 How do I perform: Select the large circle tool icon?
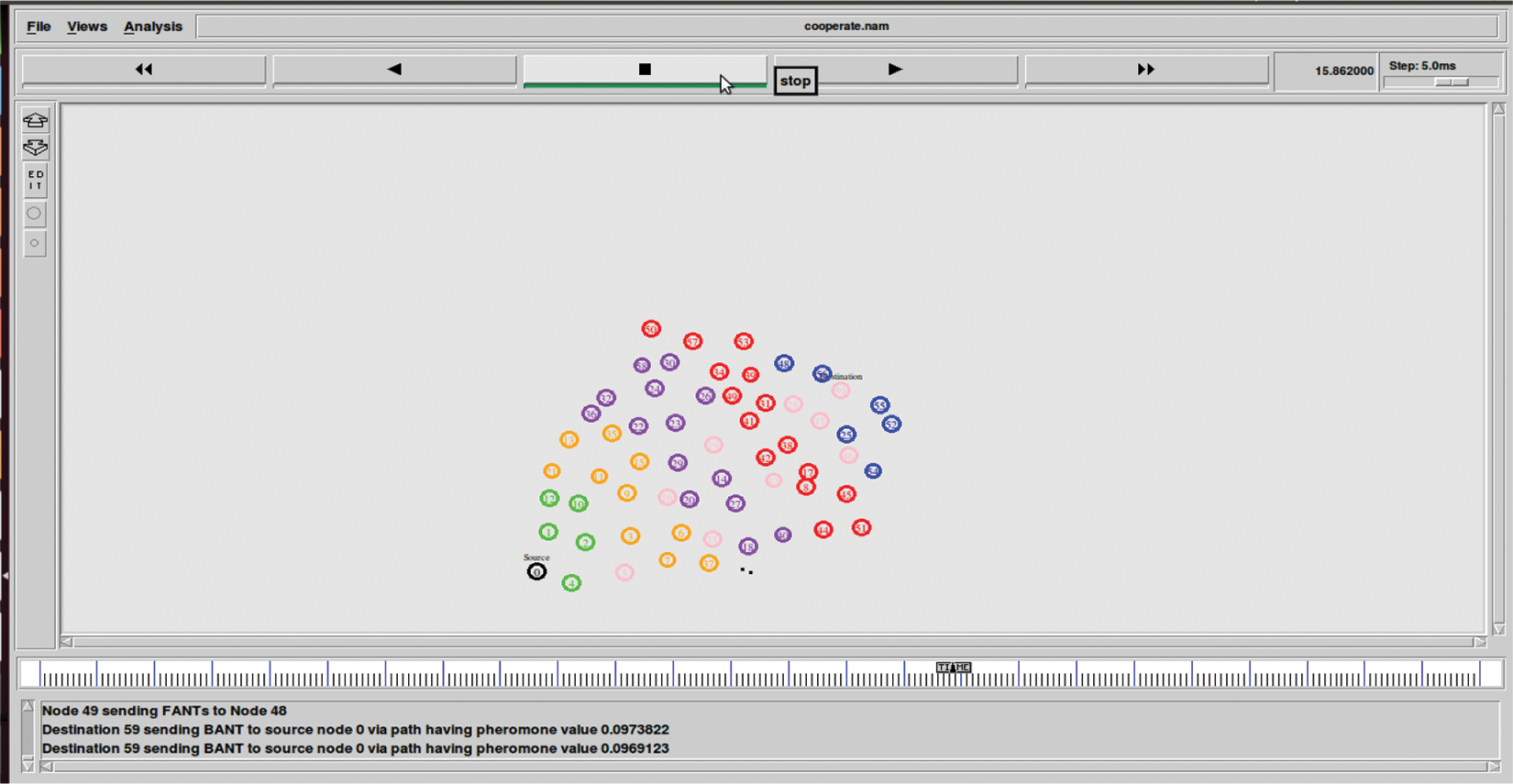pyautogui.click(x=35, y=214)
